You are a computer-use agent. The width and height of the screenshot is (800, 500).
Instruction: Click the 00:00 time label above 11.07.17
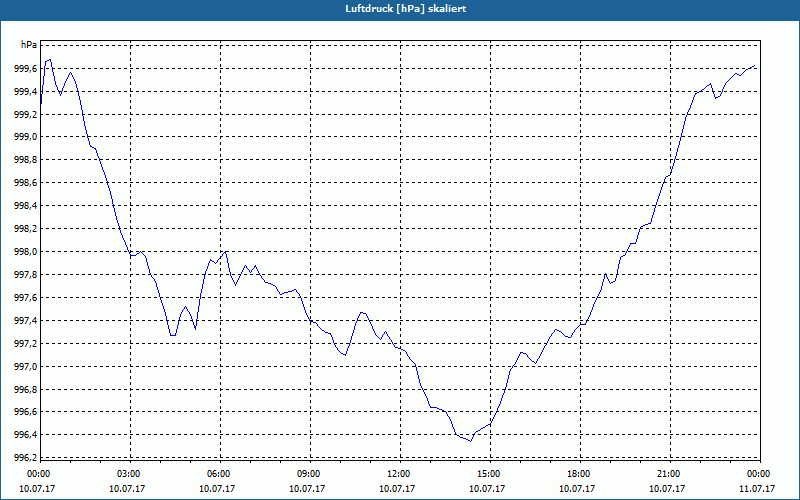point(758,474)
